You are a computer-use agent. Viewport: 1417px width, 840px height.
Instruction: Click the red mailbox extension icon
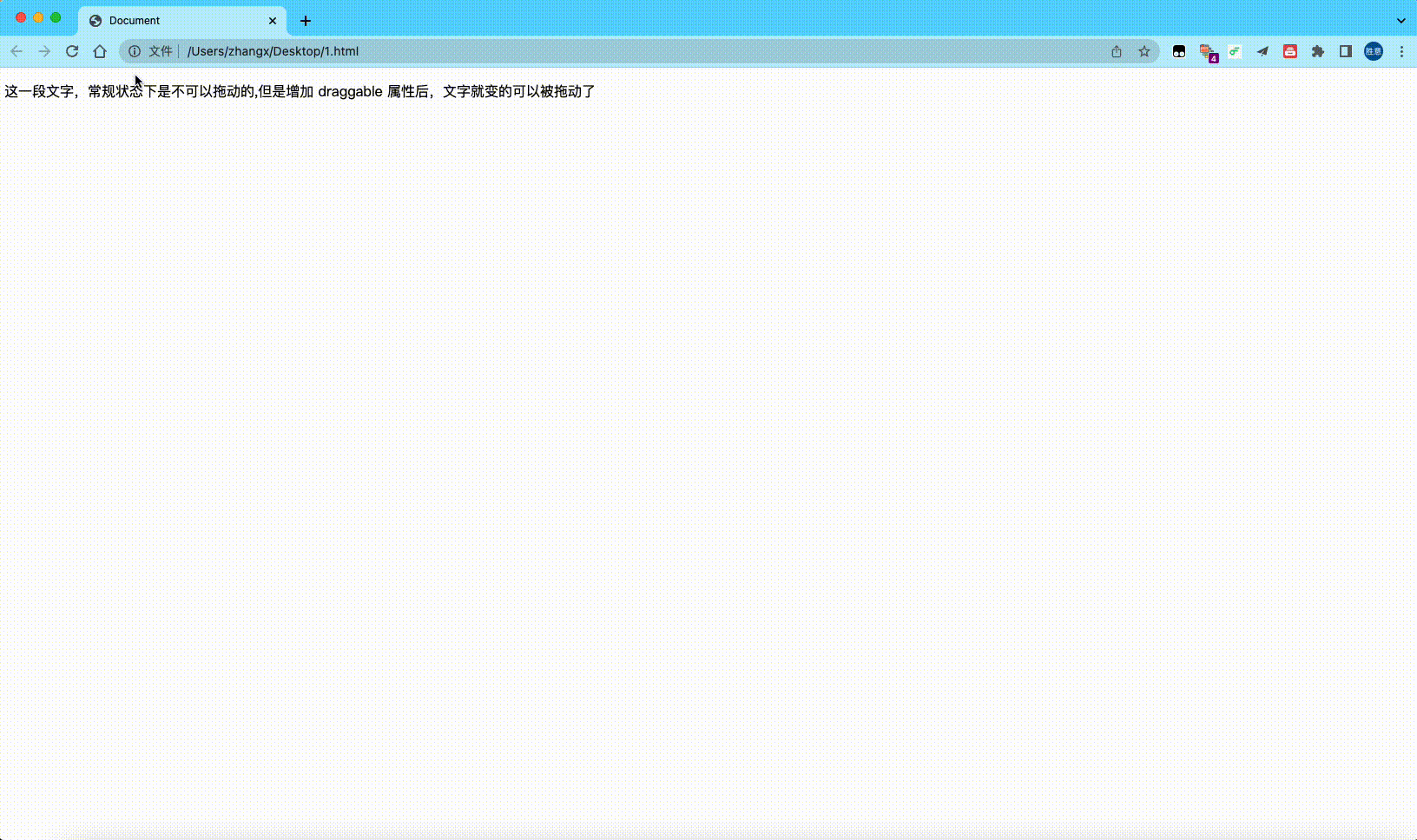click(x=1290, y=51)
